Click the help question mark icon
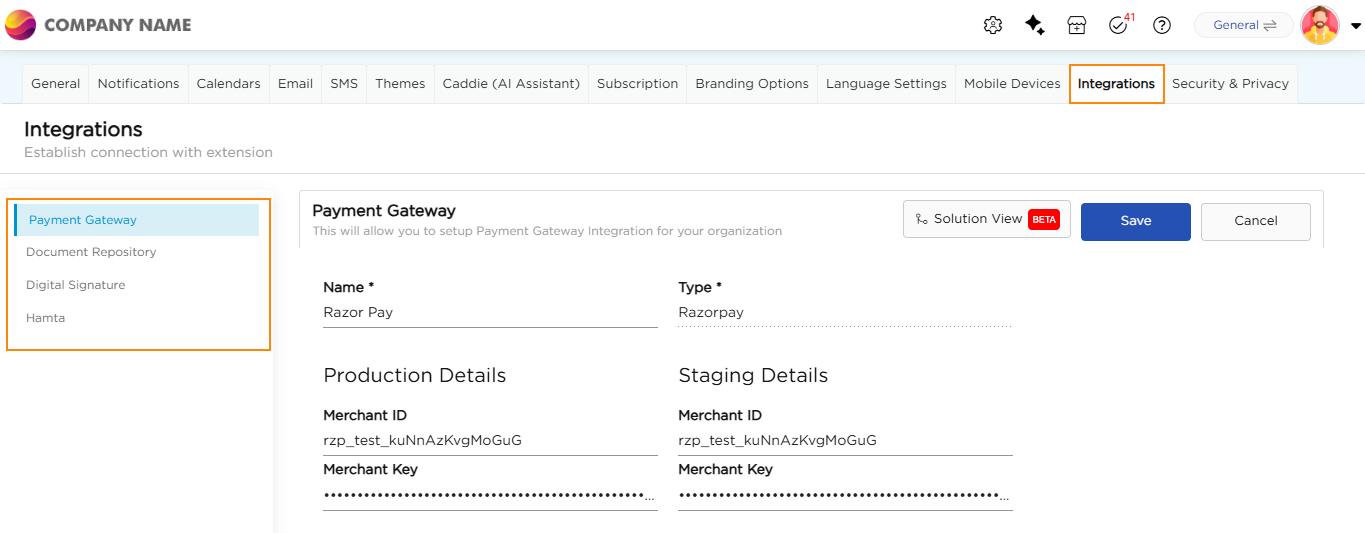The image size is (1365, 533). click(1161, 26)
